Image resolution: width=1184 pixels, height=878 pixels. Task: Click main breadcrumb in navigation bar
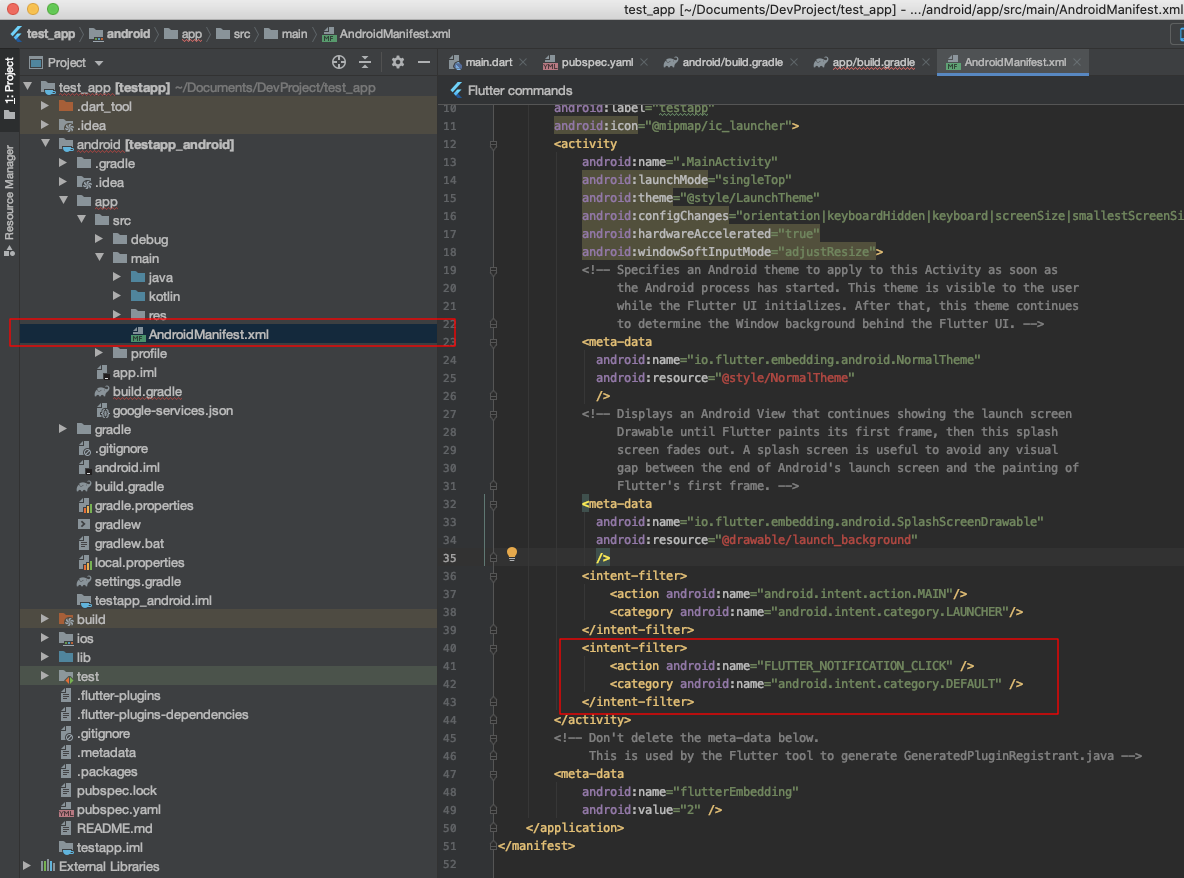click(x=286, y=34)
